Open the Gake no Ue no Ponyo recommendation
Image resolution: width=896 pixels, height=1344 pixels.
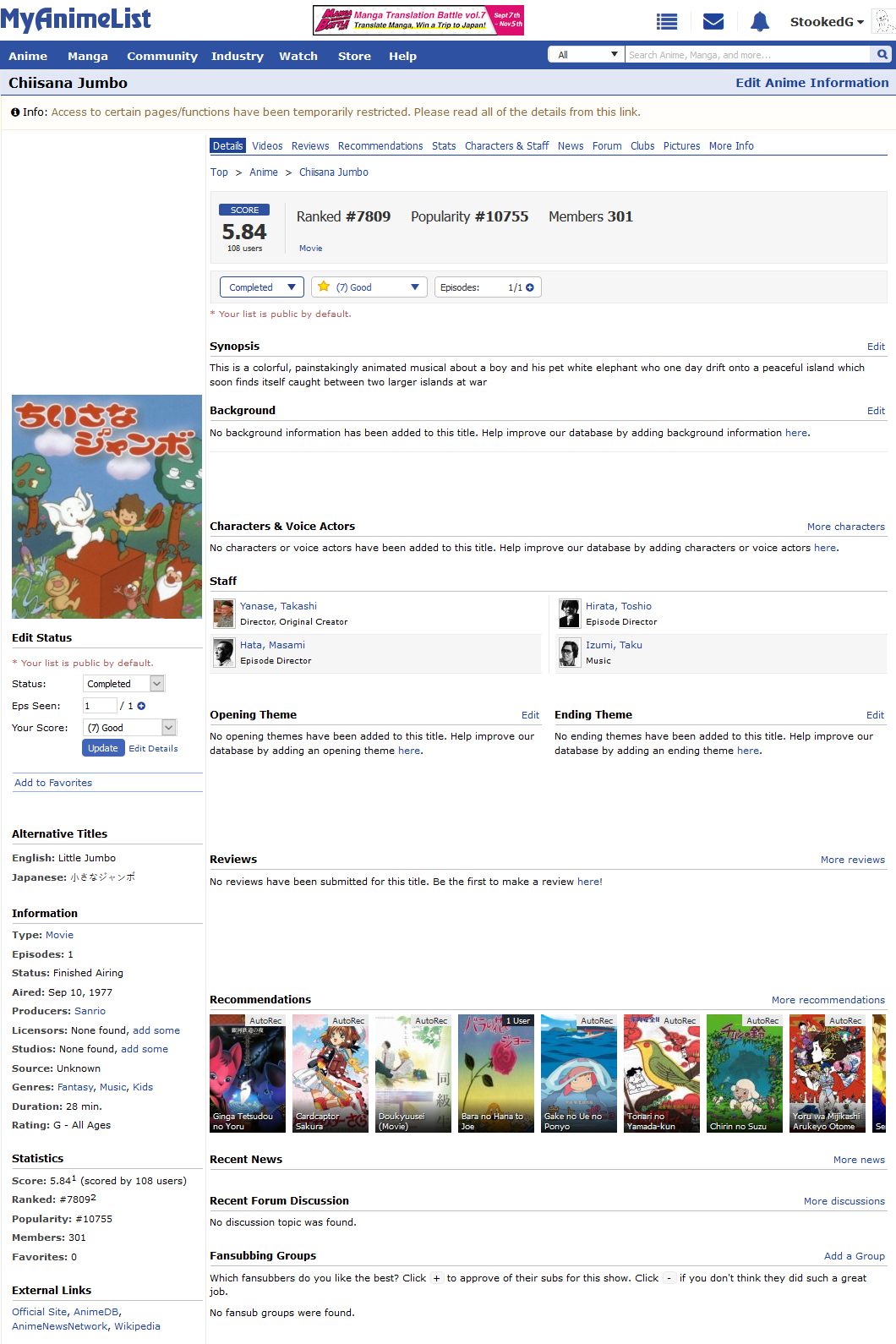(579, 1074)
